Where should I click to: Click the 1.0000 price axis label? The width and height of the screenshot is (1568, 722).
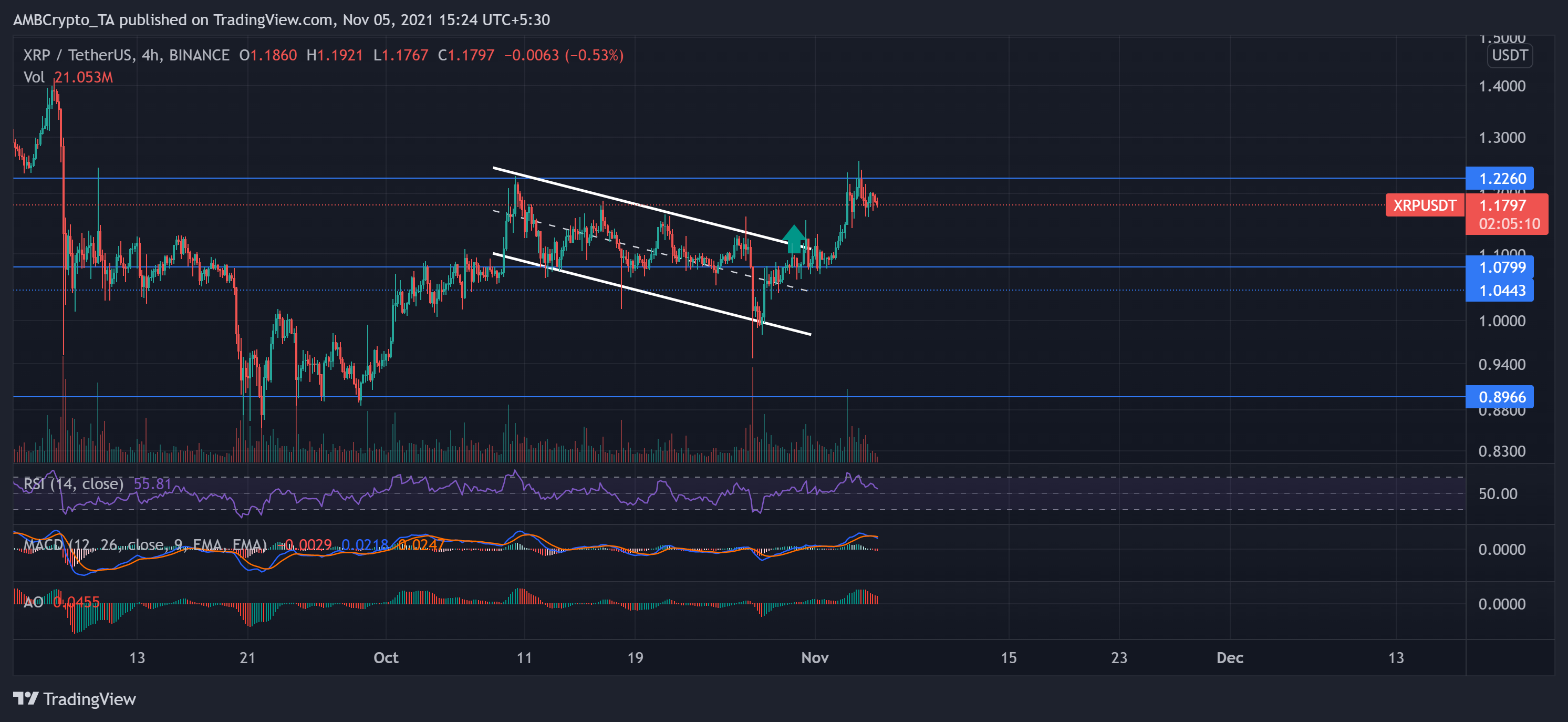[x=1502, y=322]
